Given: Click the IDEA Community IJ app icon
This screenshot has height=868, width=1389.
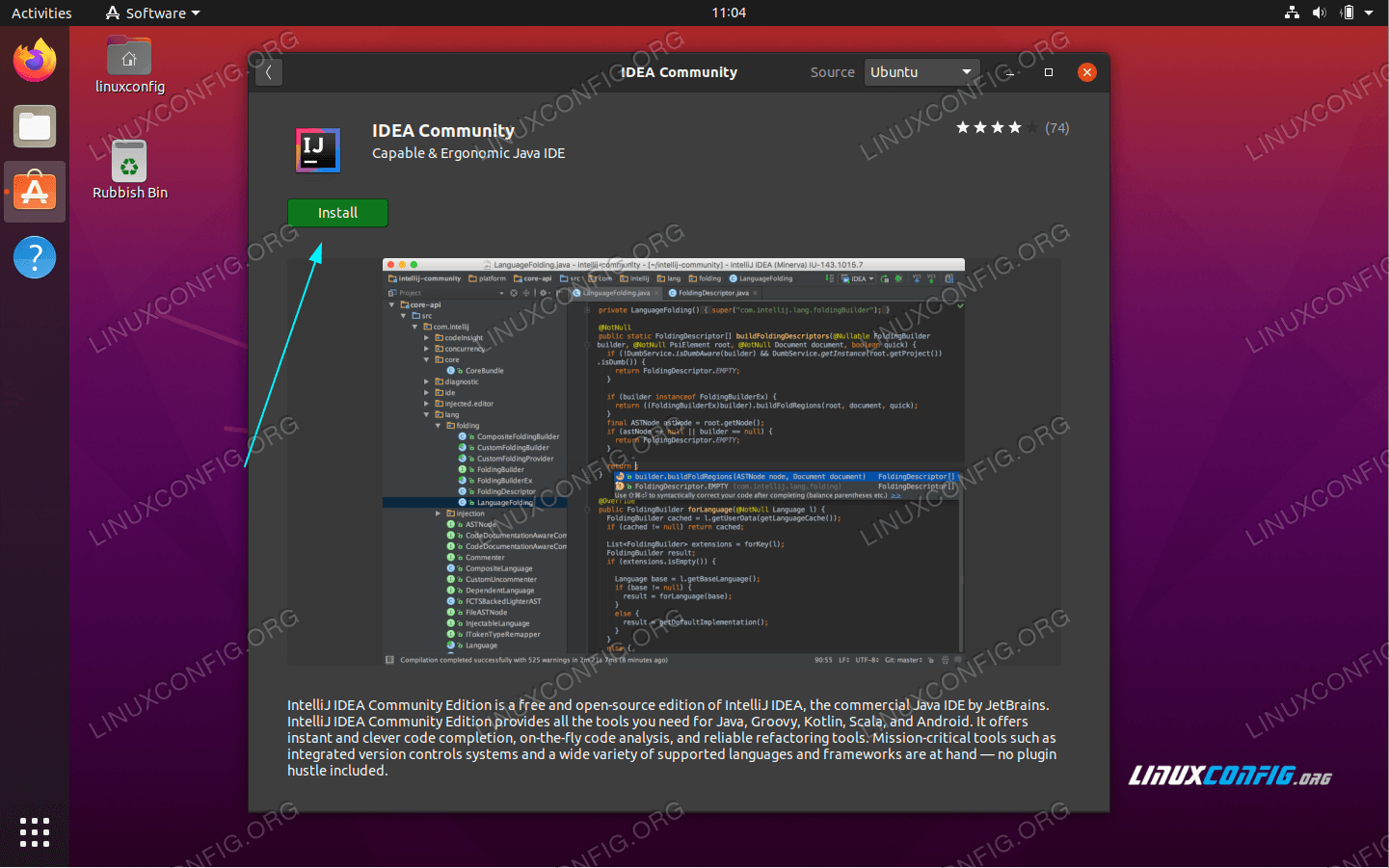Looking at the screenshot, I should pyautogui.click(x=318, y=150).
